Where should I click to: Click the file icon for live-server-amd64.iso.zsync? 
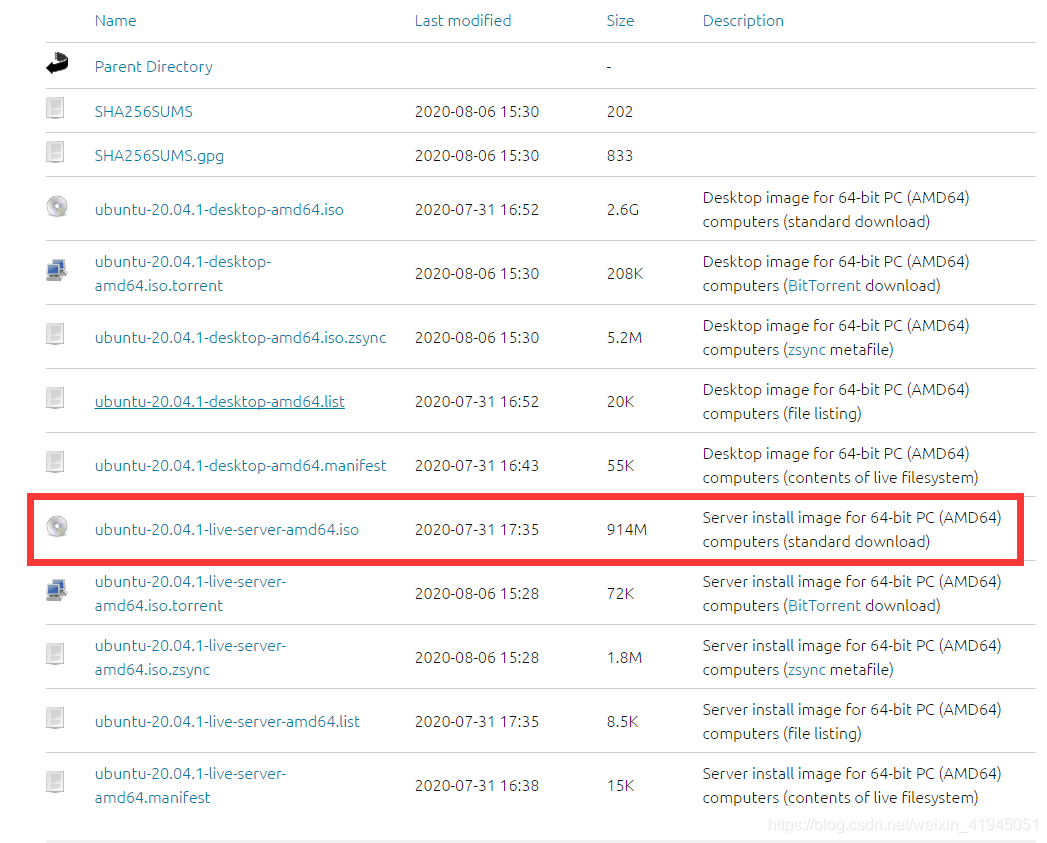(55, 654)
